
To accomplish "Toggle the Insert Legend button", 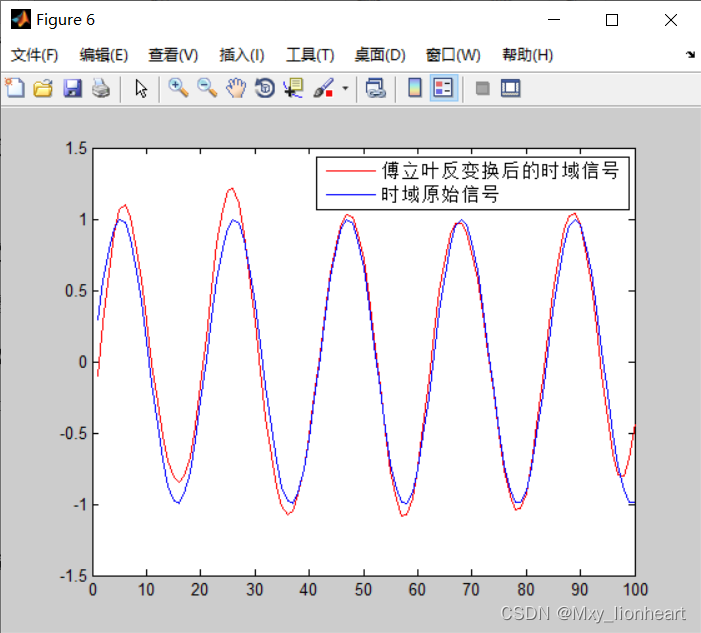I will point(443,88).
